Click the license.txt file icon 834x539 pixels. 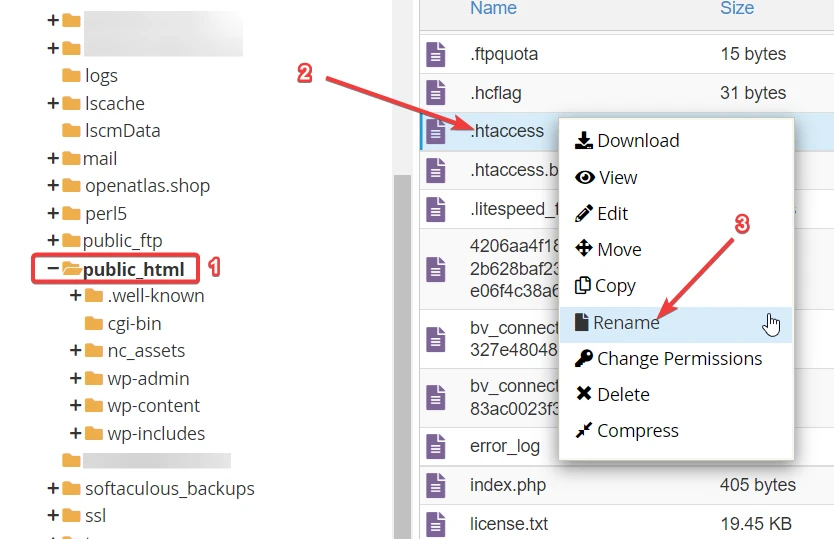[x=436, y=524]
